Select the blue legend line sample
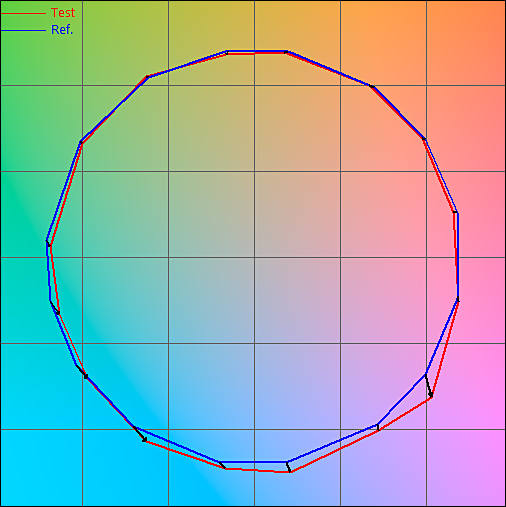This screenshot has width=506, height=507. click(x=23, y=31)
